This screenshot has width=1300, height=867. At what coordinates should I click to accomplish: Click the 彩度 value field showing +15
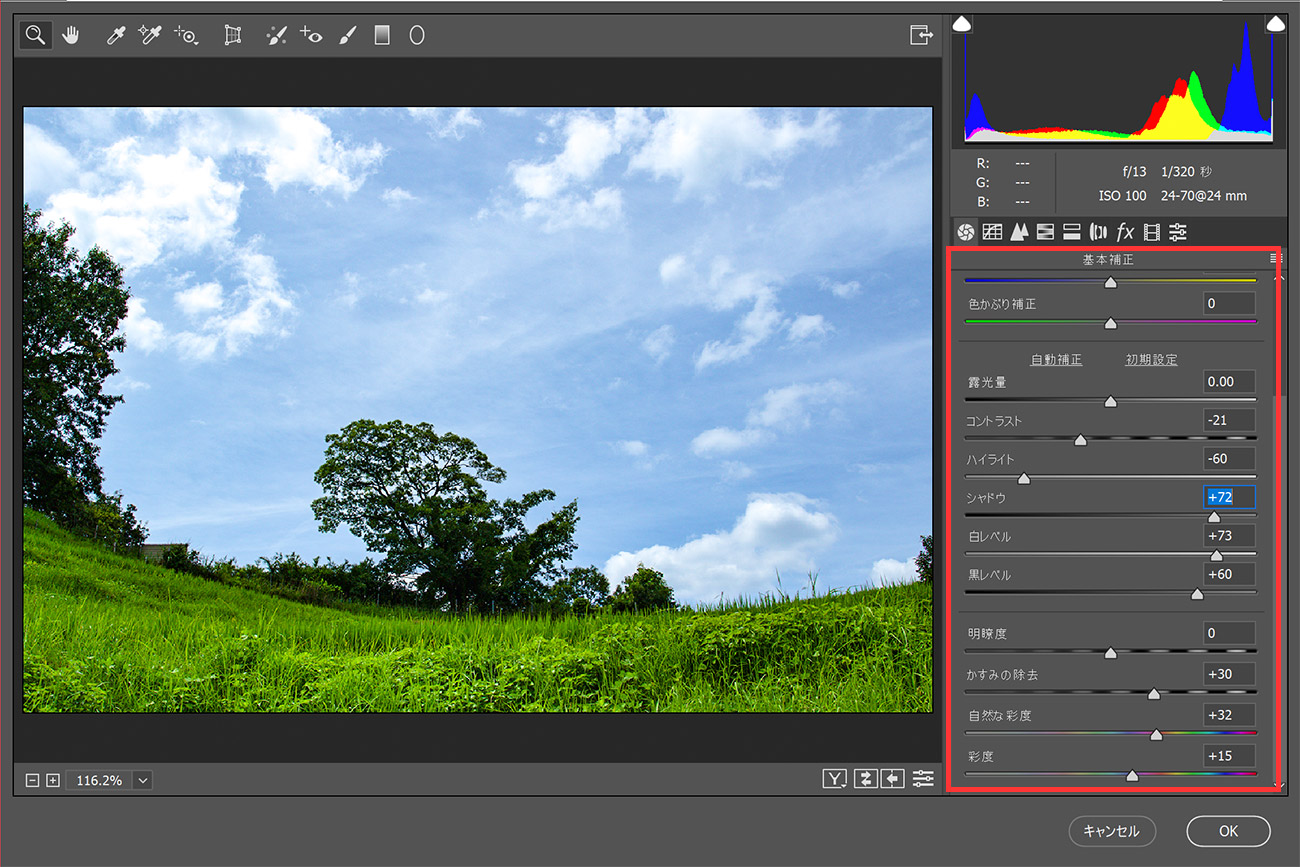pyautogui.click(x=1229, y=756)
